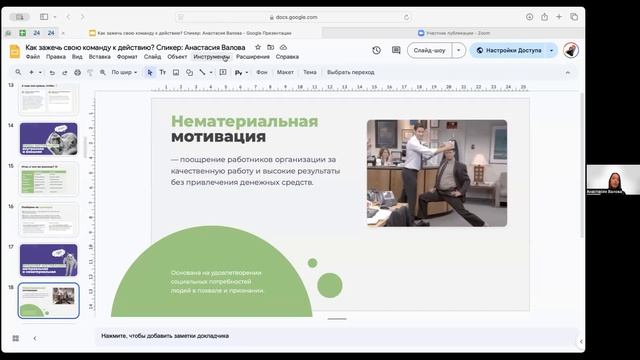The width and height of the screenshot is (640, 360).
Task: Redo the last action
Action: point(64,72)
